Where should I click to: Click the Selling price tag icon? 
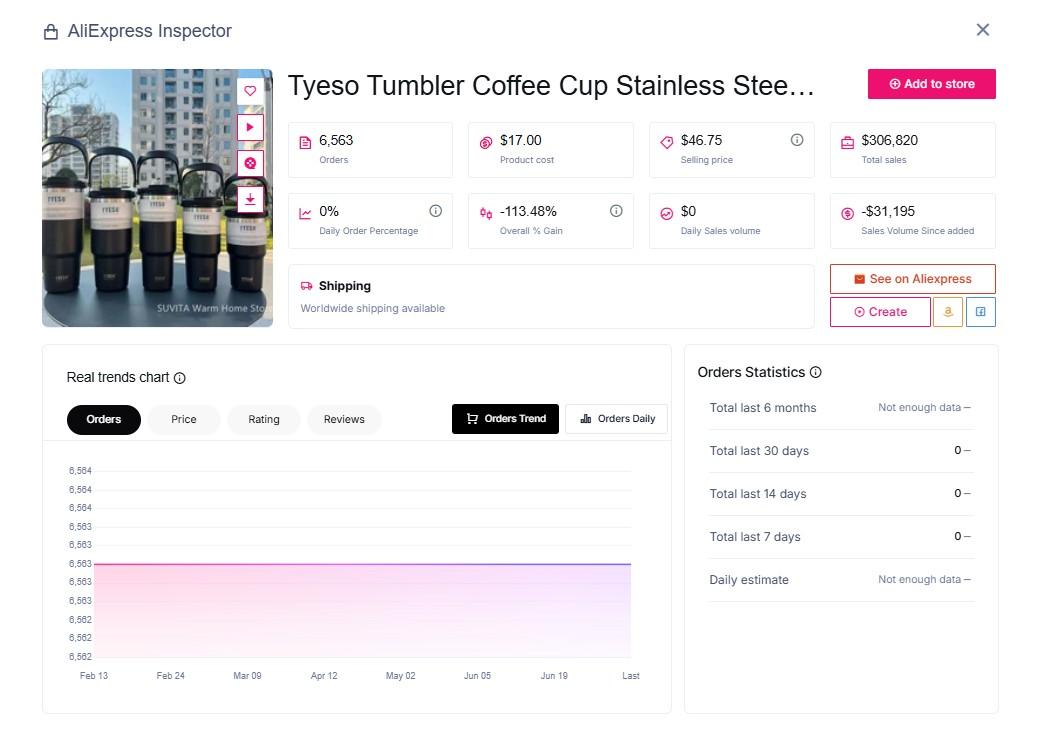667,142
